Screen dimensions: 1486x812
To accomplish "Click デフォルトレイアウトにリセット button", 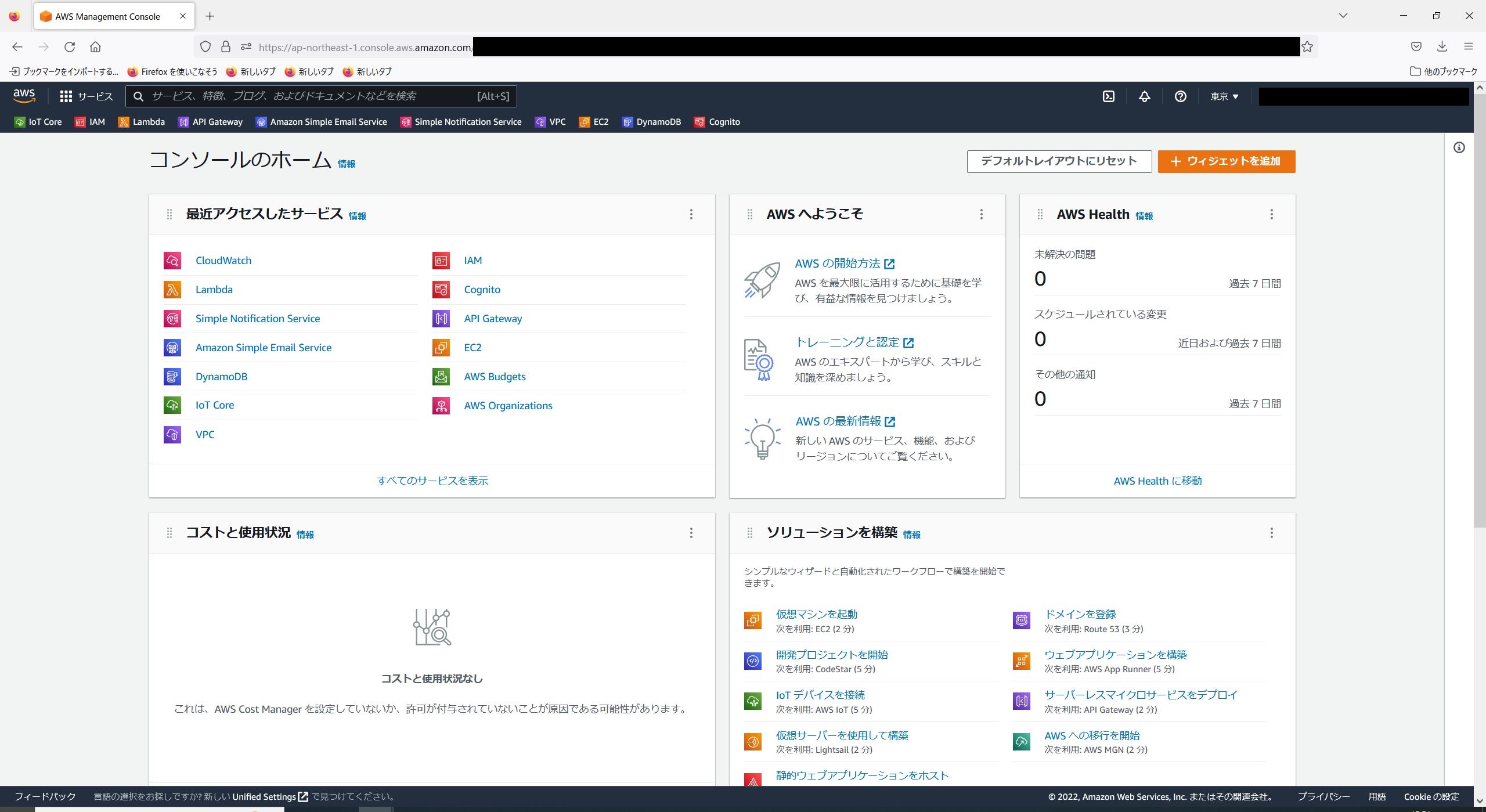I will (1059, 161).
